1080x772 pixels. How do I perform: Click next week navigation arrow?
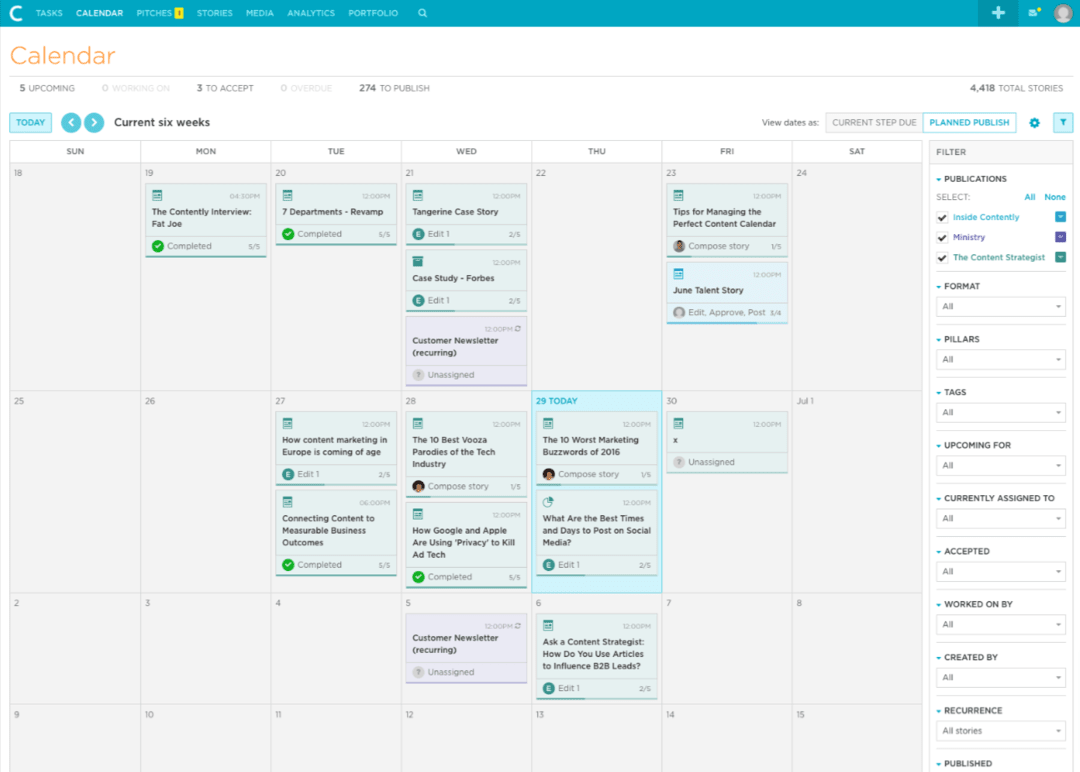point(92,122)
